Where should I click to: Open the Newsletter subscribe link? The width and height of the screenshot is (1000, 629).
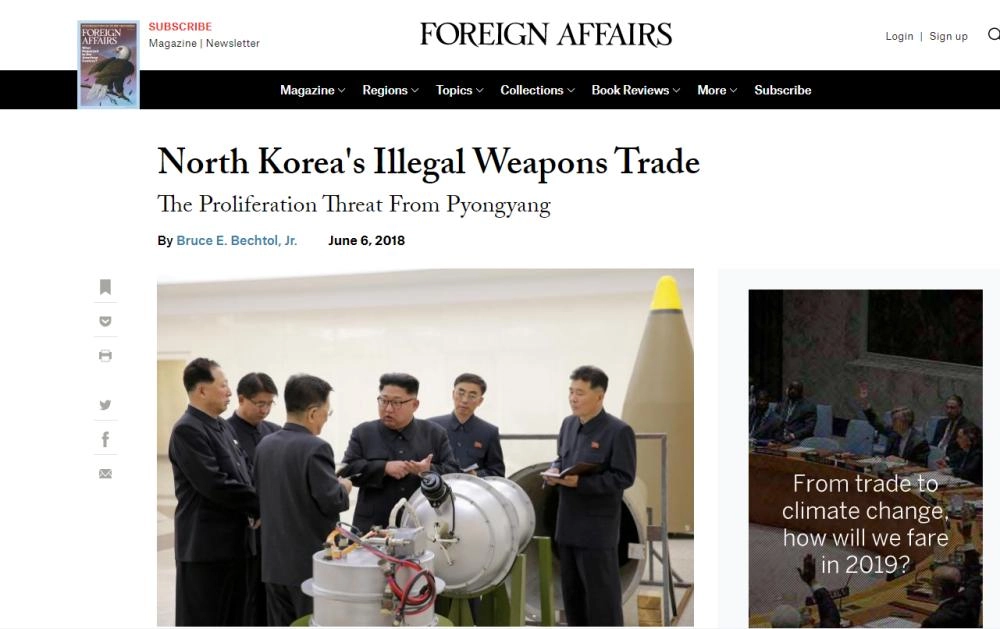pyautogui.click(x=233, y=43)
